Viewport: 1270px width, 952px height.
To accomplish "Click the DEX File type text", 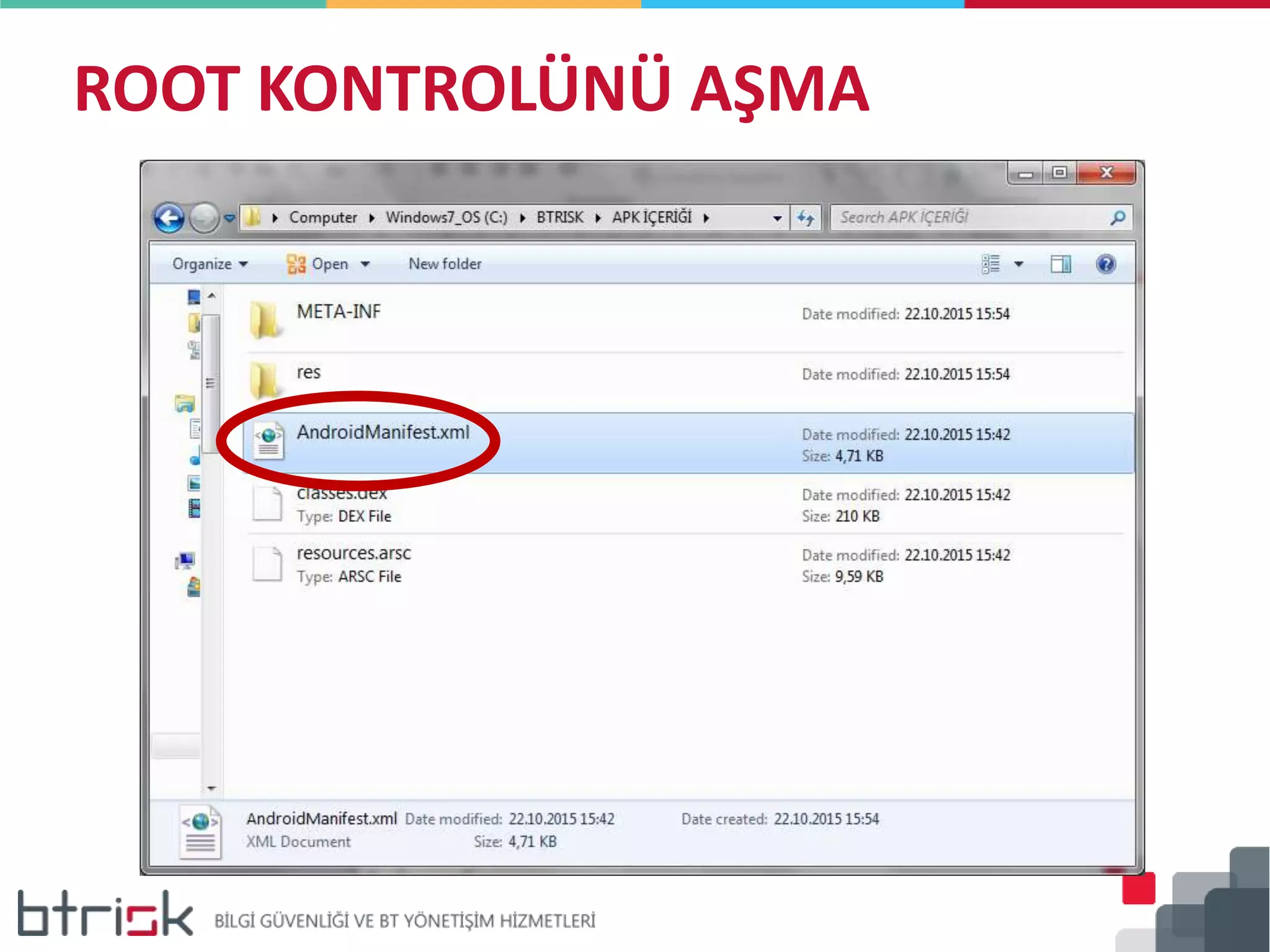I will (365, 516).
